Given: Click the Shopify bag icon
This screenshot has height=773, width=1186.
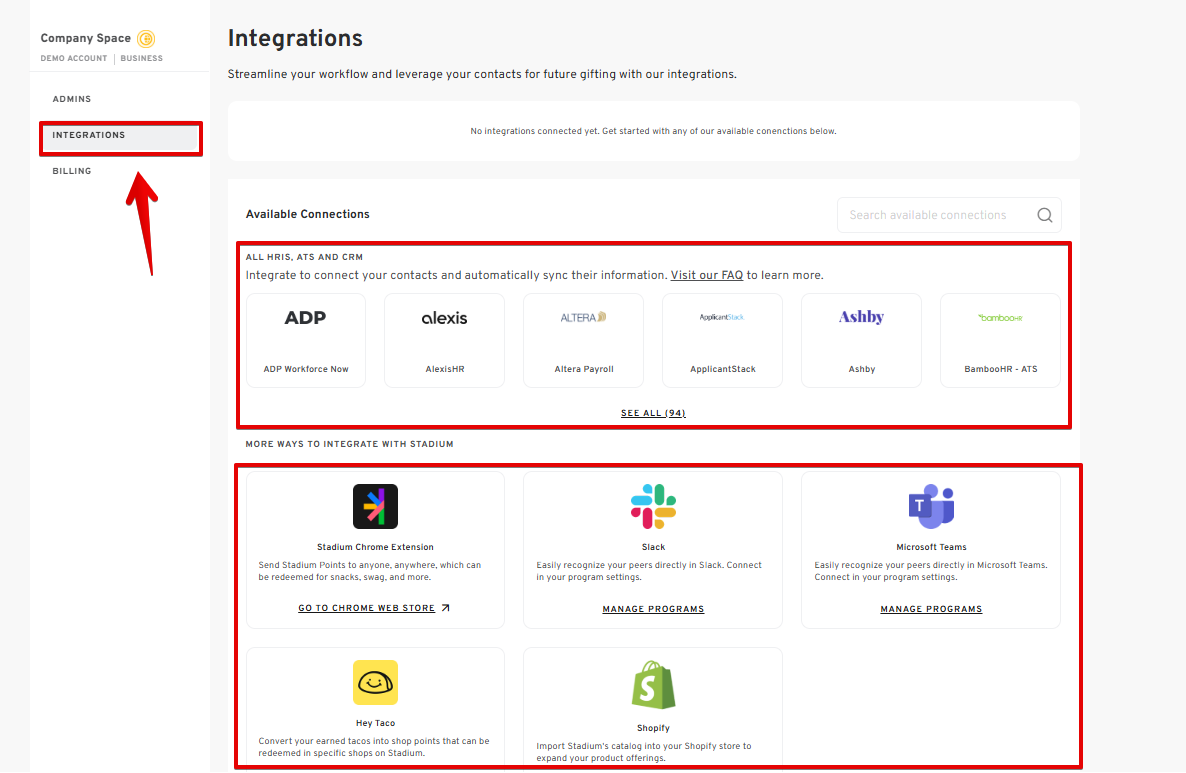Looking at the screenshot, I should click(654, 685).
